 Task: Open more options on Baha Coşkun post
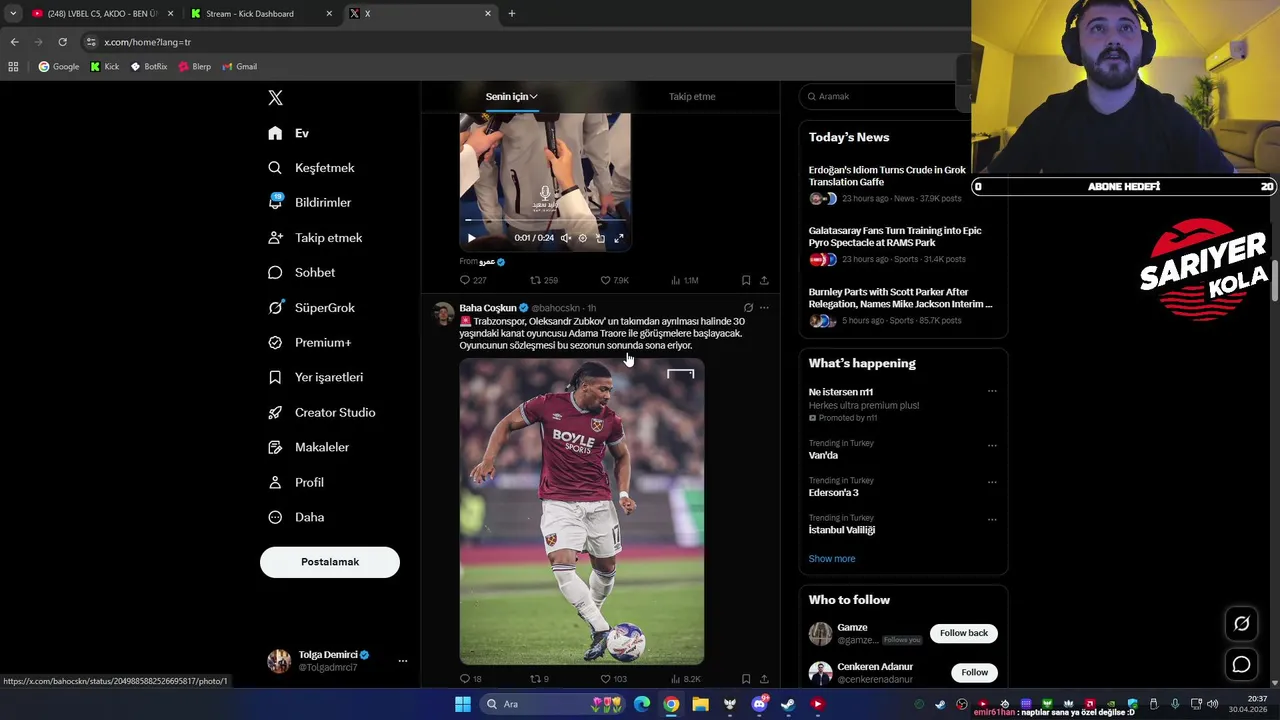coord(764,308)
